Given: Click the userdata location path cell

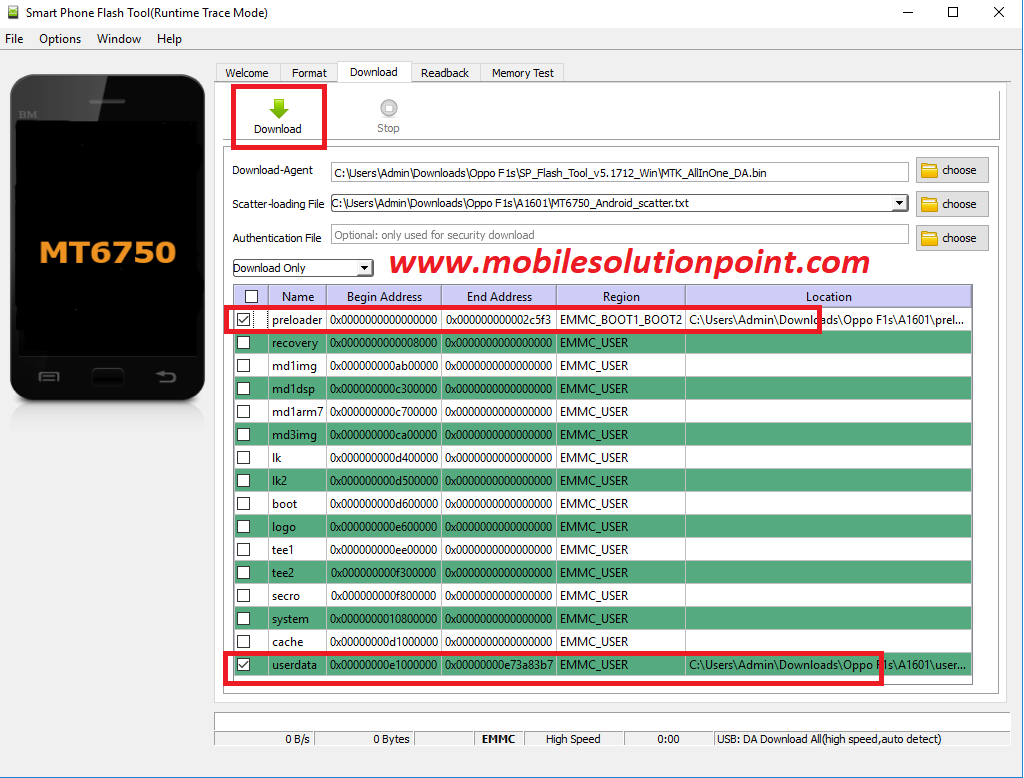Looking at the screenshot, I should 828,664.
